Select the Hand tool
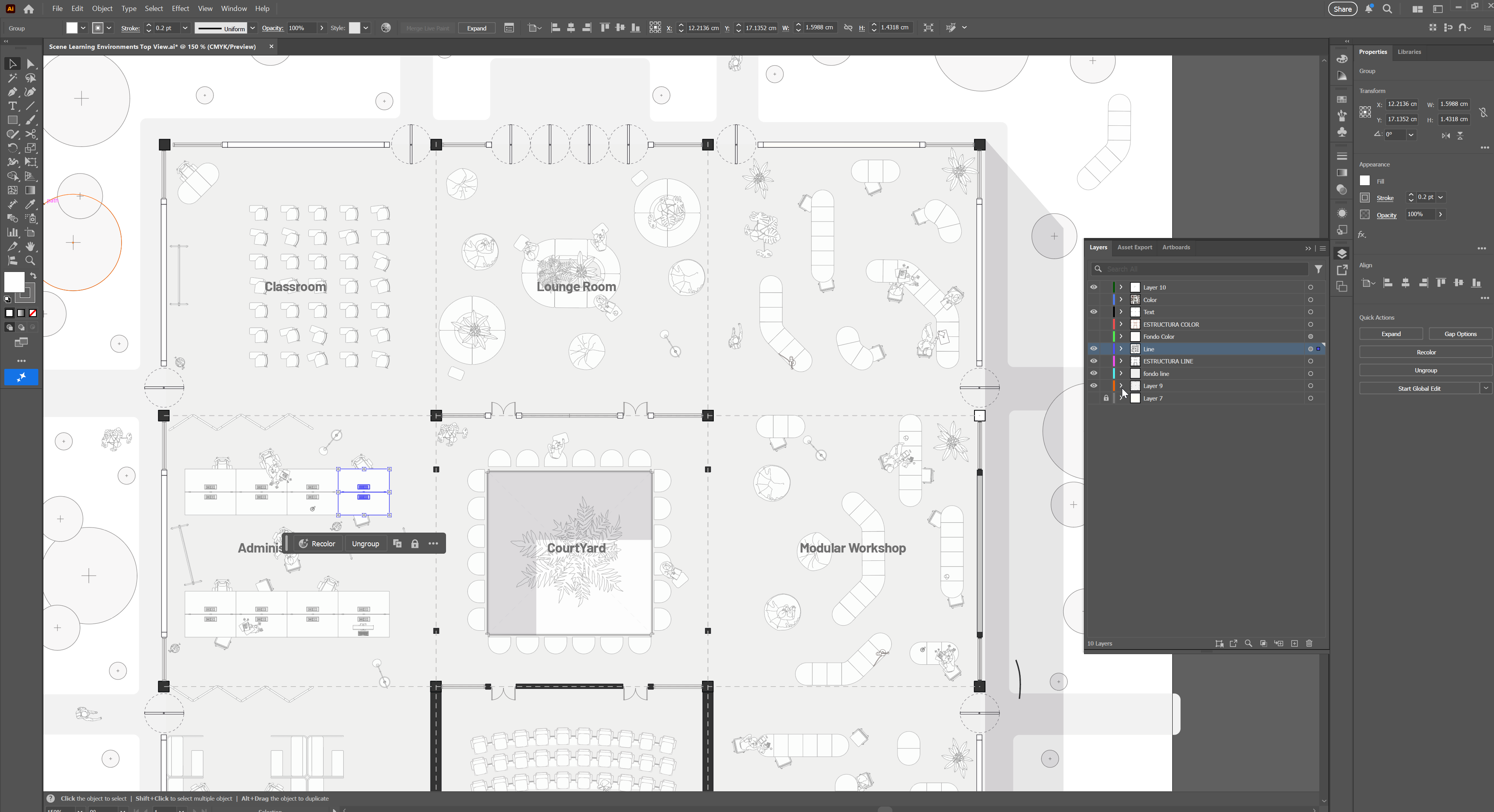Screen dimensions: 1494x812 [31, 246]
